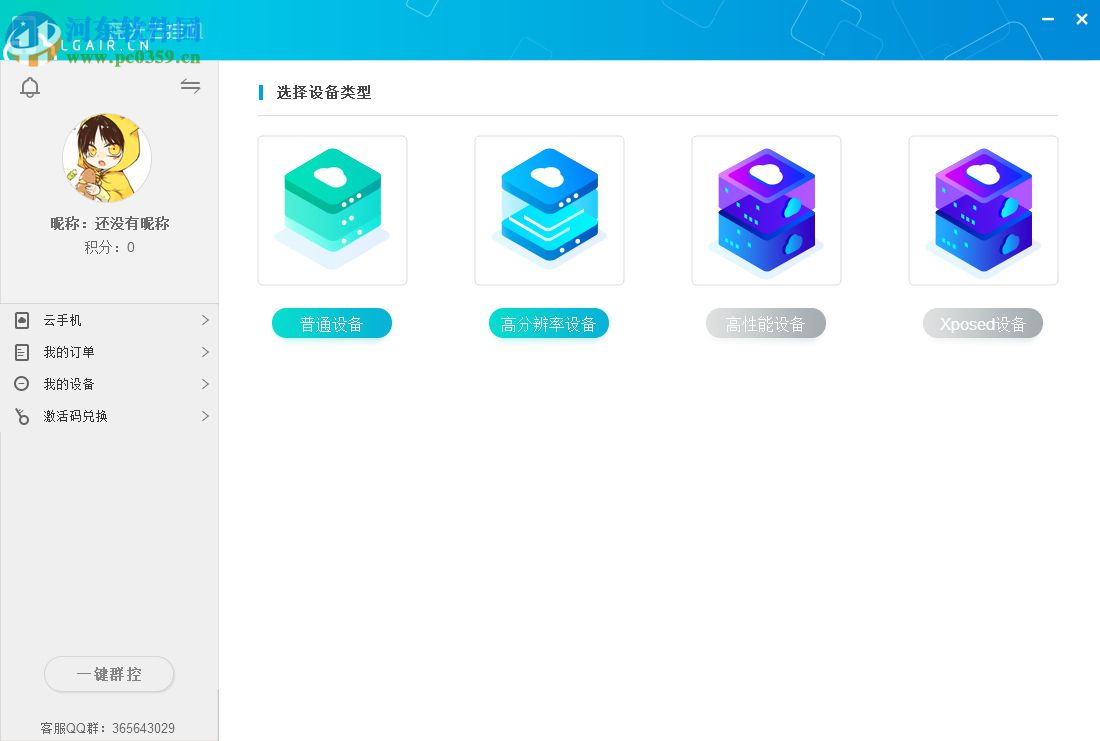Select the 云手机 sidebar icon

(22, 320)
